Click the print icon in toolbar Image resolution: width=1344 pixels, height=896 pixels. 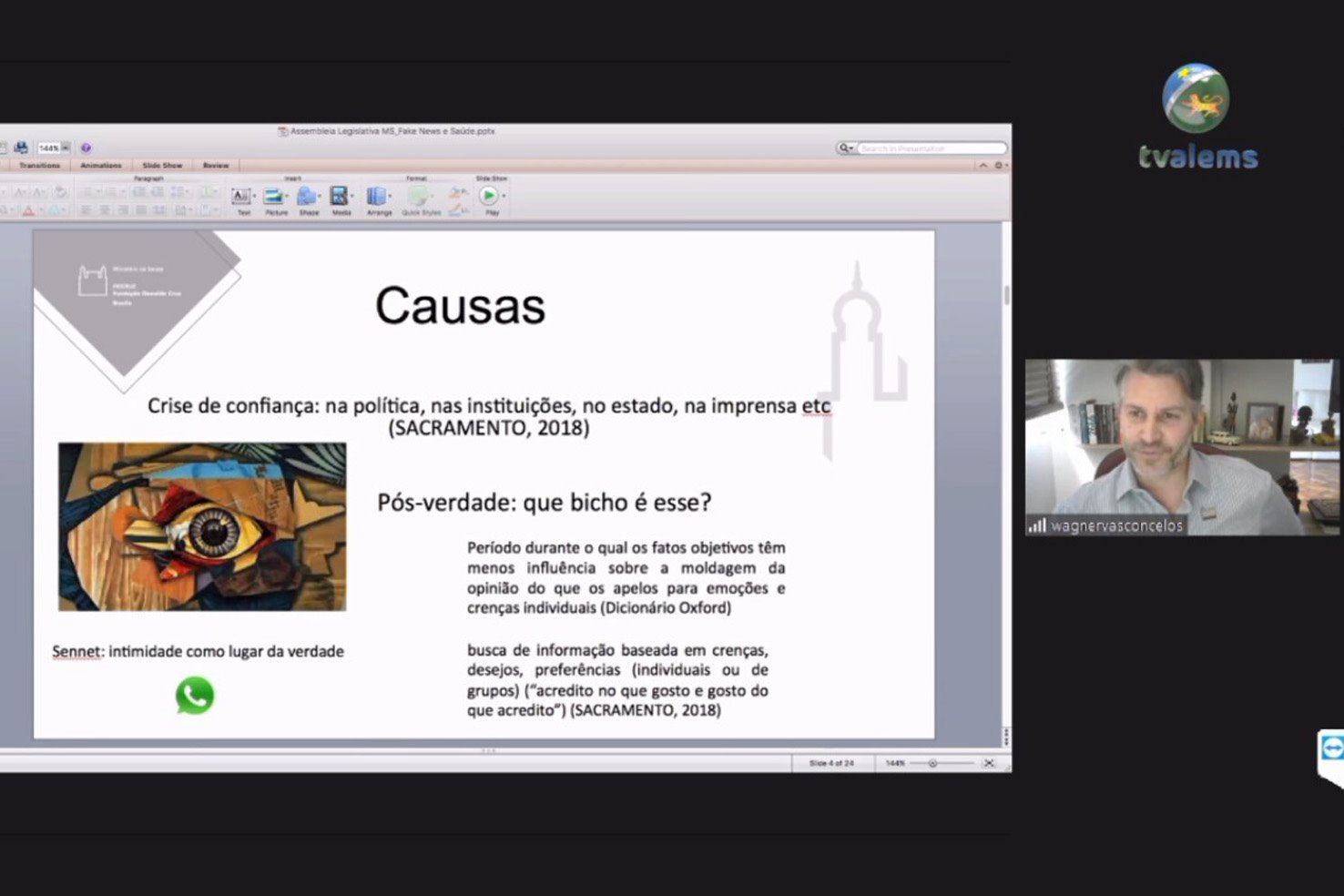(x=21, y=148)
